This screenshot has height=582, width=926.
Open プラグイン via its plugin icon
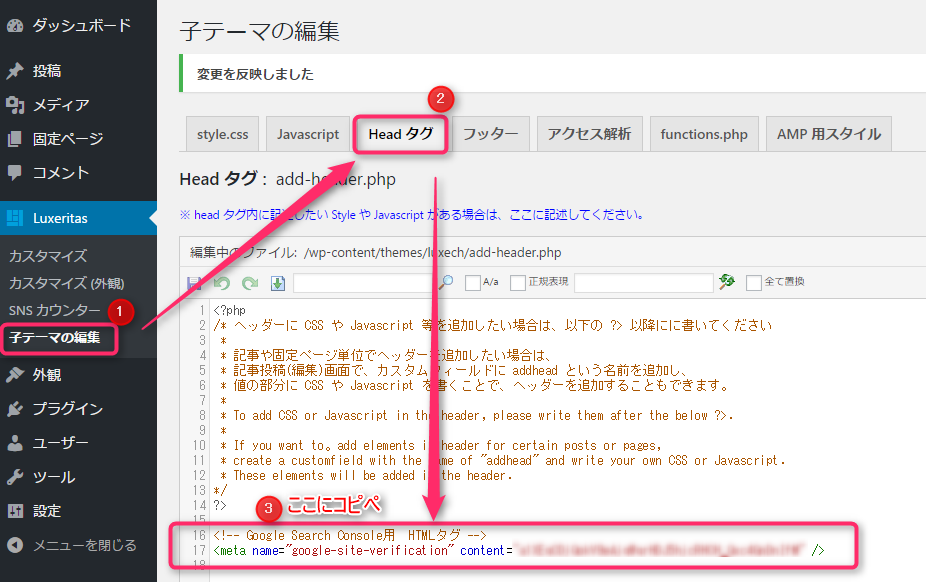point(14,409)
